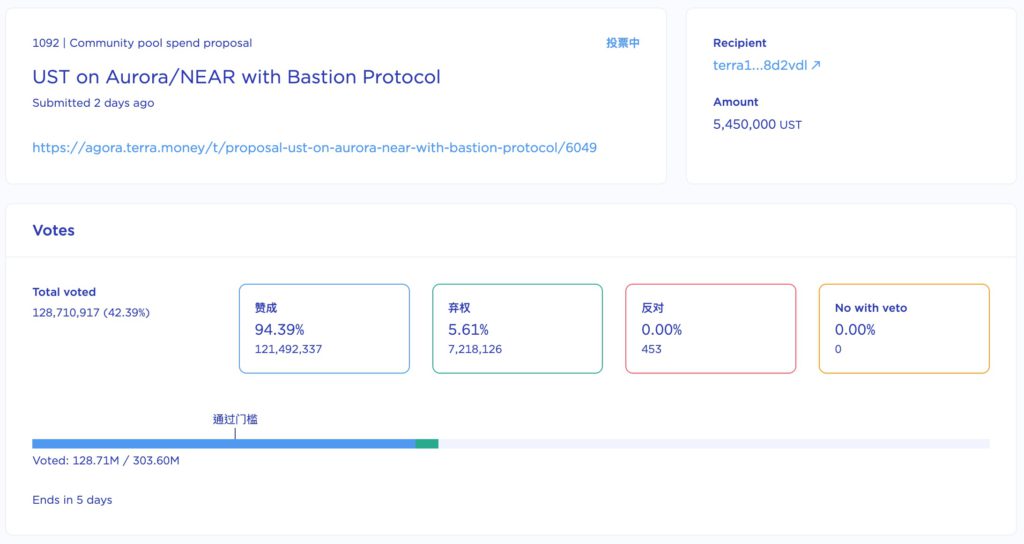
Task: Click the terra1...8d2vdl recipient address
Action: click(759, 65)
